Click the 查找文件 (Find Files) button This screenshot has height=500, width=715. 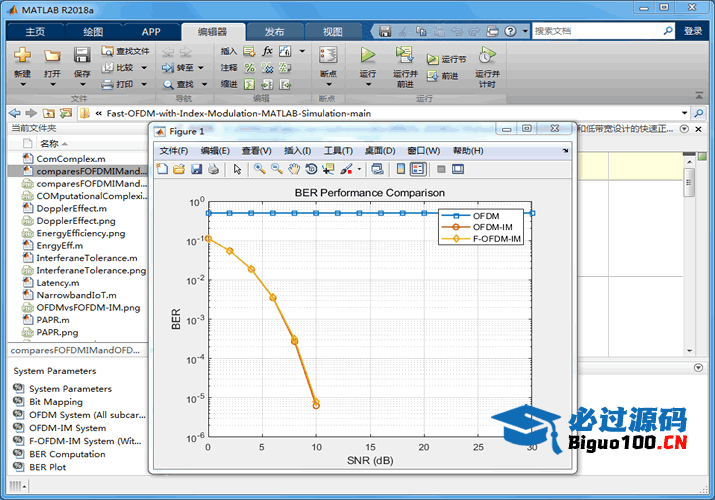click(x=125, y=50)
